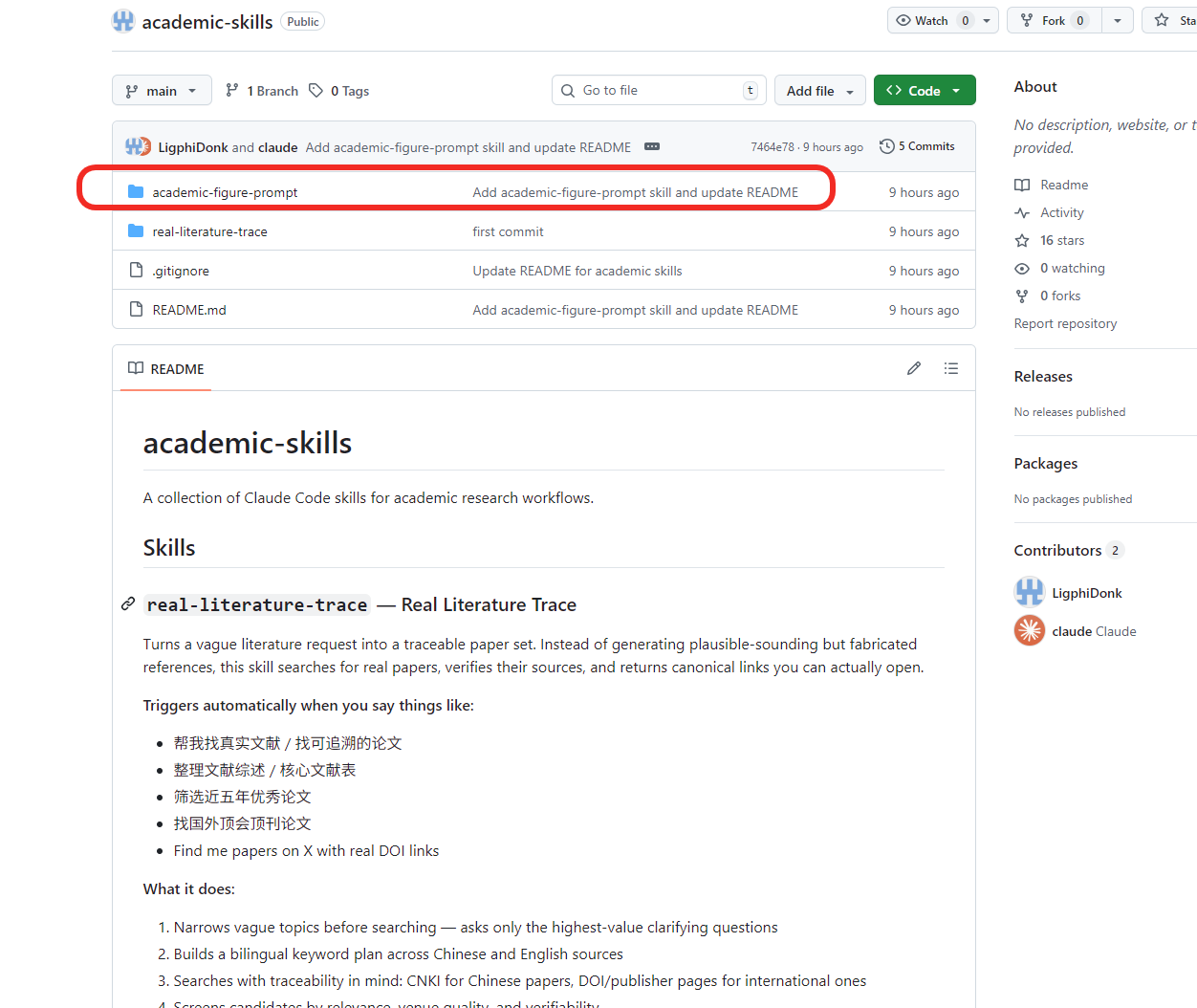The width and height of the screenshot is (1197, 1008).
Task: Open the main branch dropdown
Action: (x=162, y=91)
